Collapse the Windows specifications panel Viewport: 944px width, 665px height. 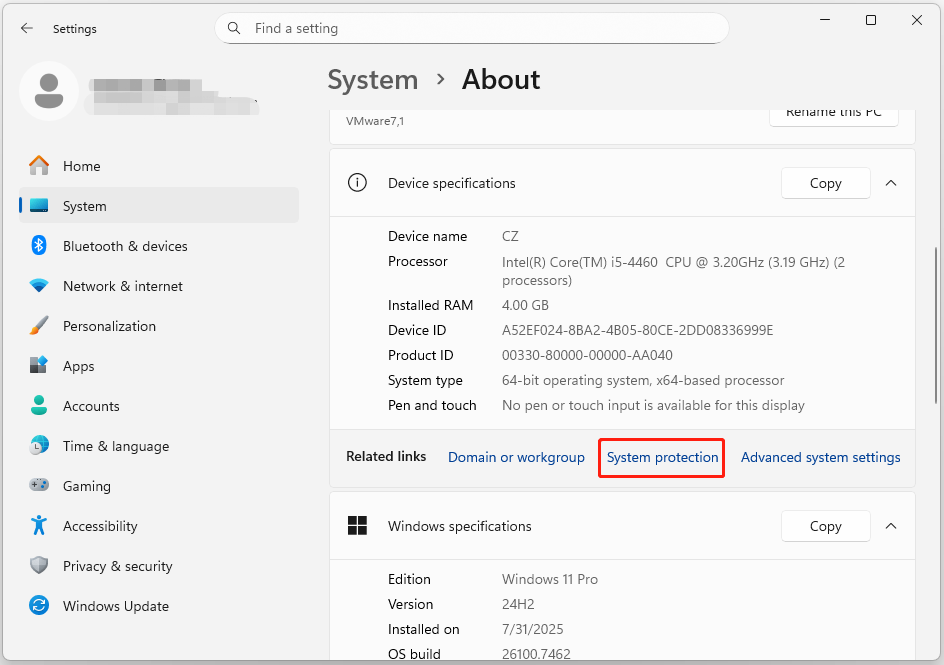pos(891,526)
